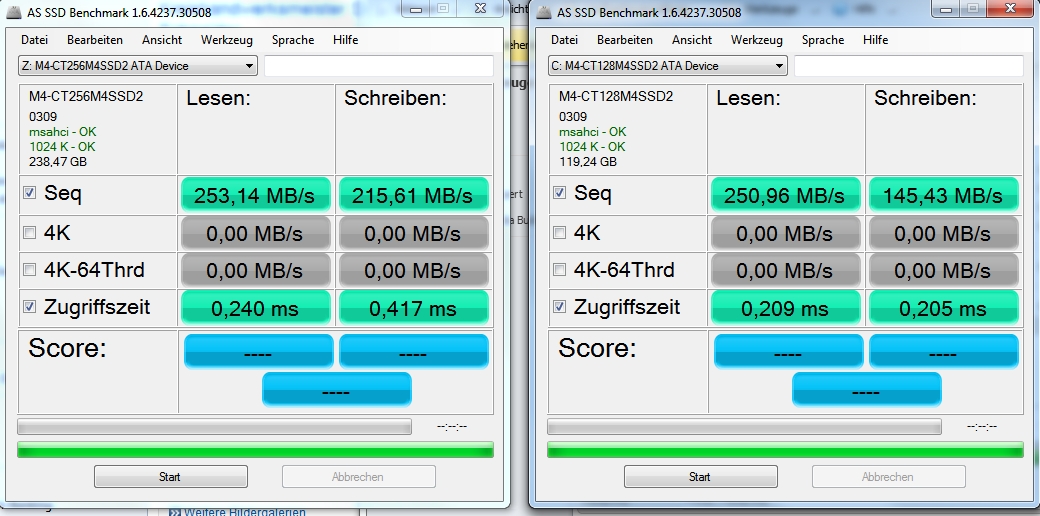Screen dimensions: 1040x516
Task: Click Abbrechen button in the right window
Action: [x=888, y=476]
